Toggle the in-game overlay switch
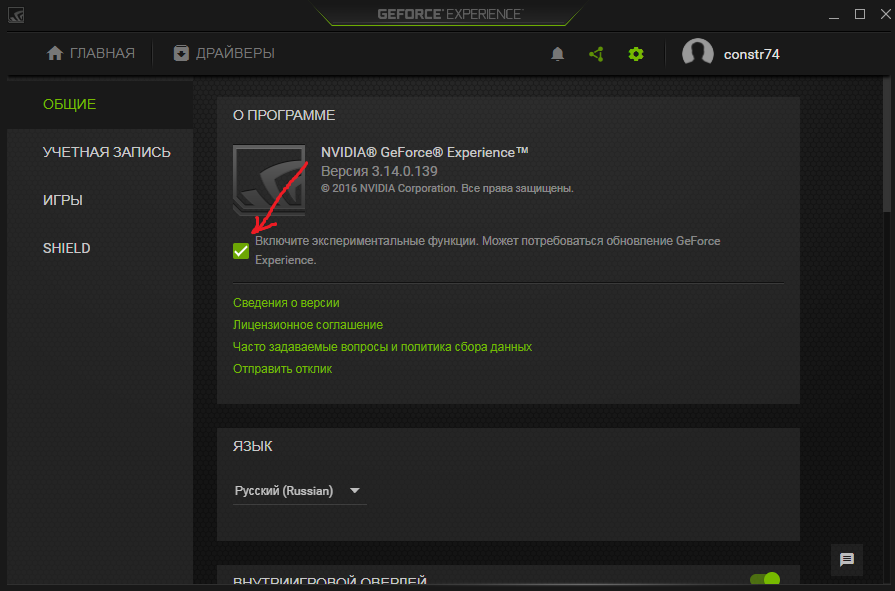This screenshot has width=895, height=591. pos(765,580)
